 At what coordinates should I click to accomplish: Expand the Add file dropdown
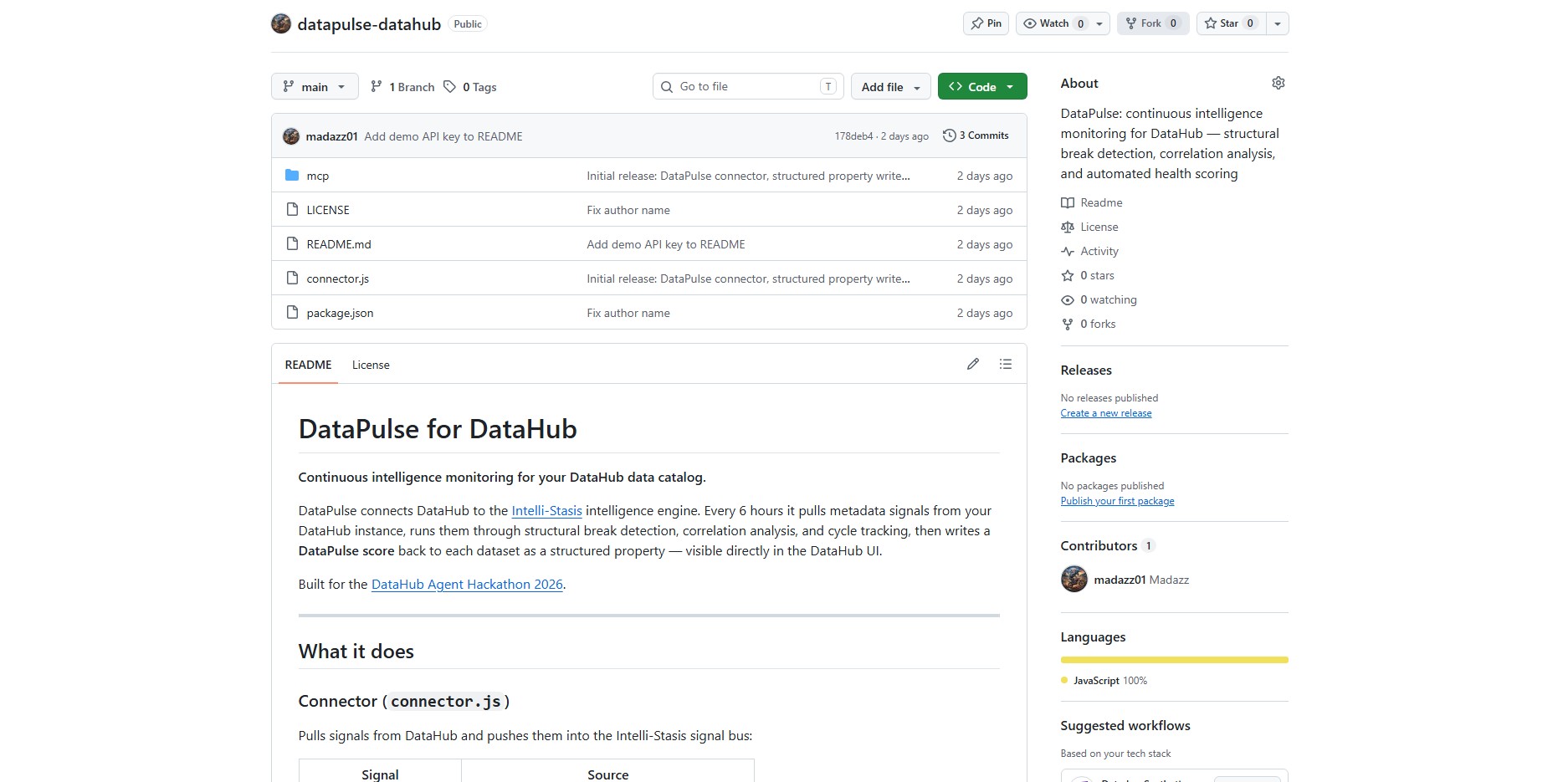pyautogui.click(x=890, y=86)
